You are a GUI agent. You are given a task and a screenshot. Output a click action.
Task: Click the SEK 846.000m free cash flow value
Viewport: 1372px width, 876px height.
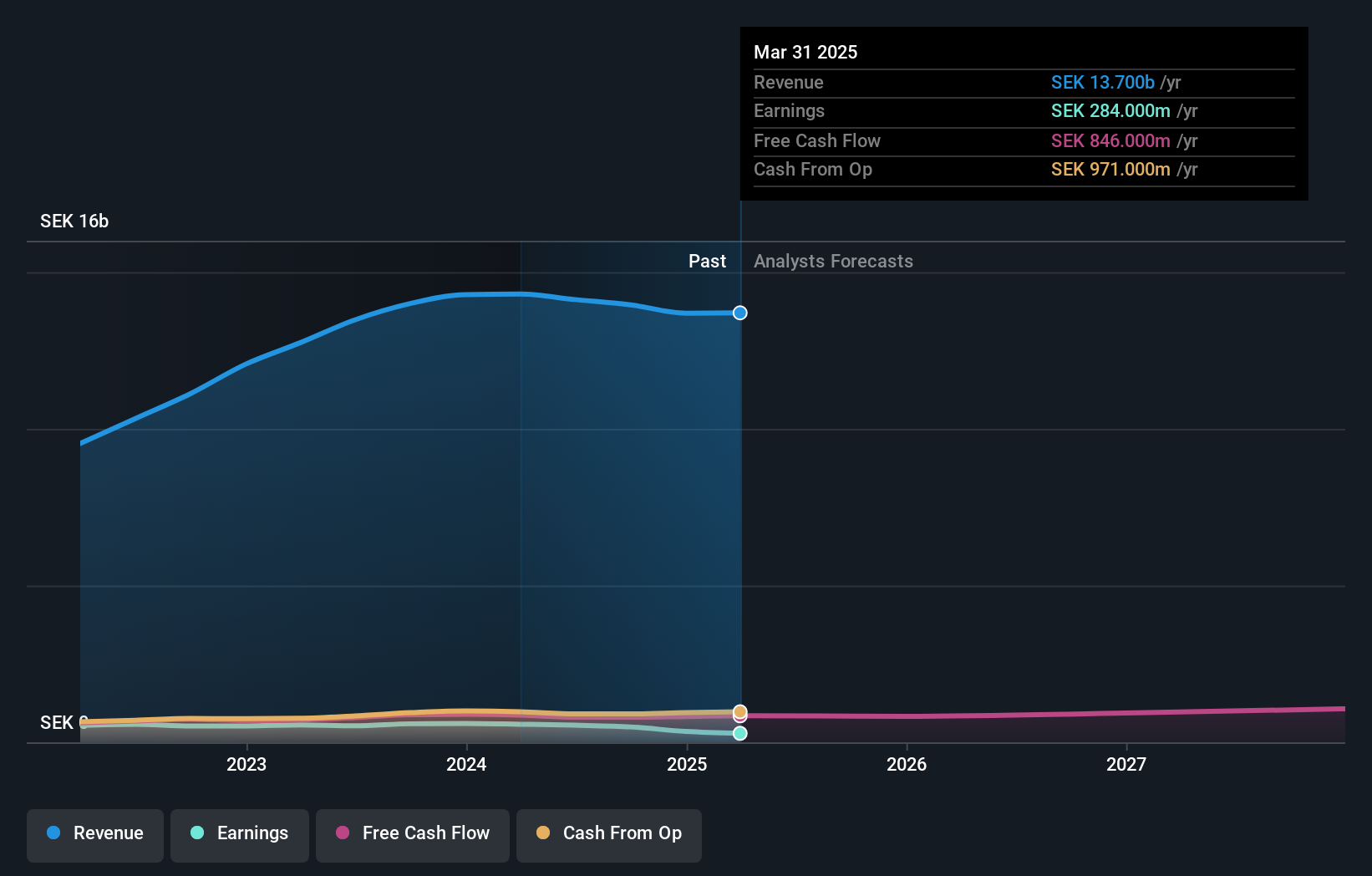click(1110, 140)
